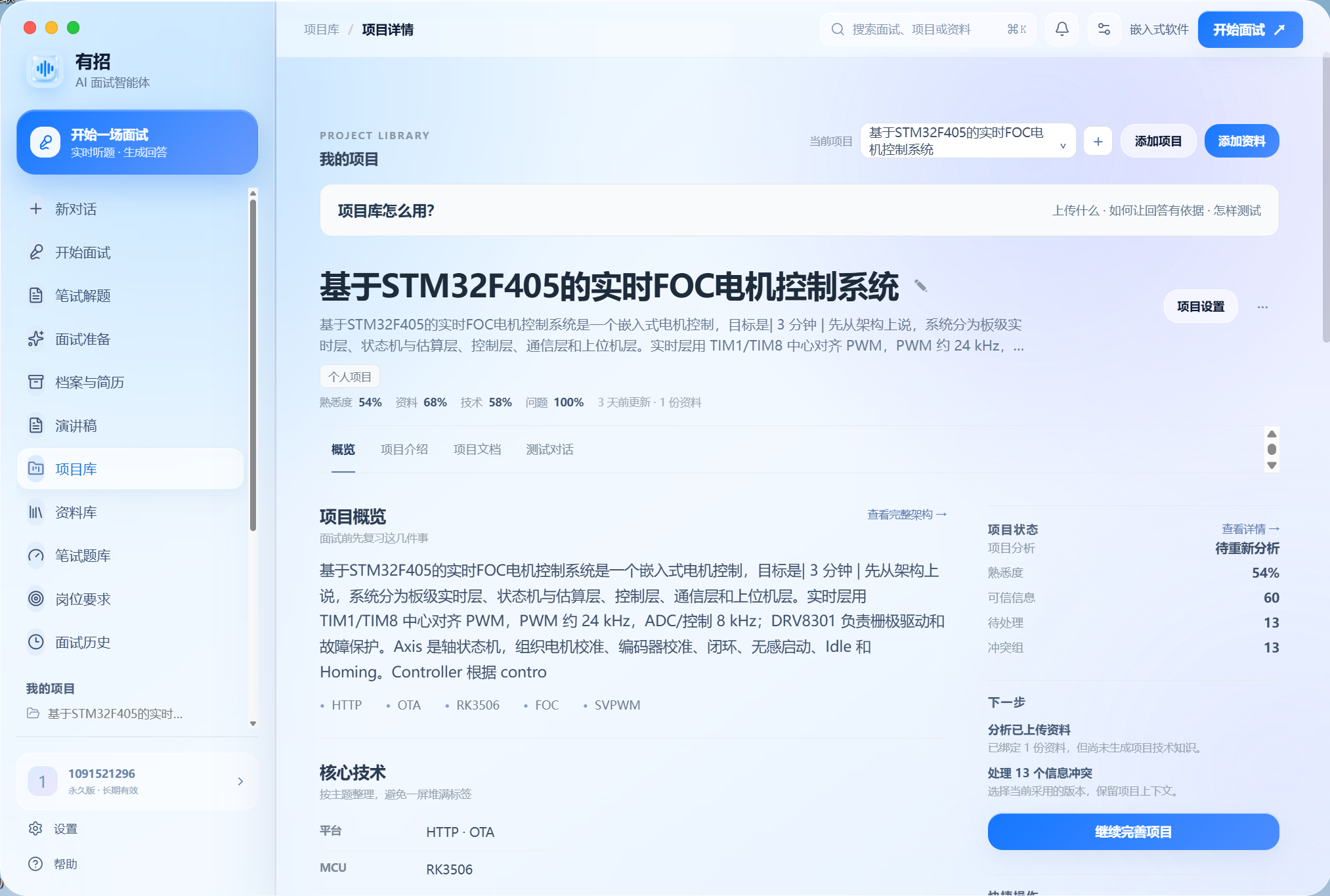Screen dimensions: 1330x896
Task: Click the 继续完善项目 button
Action: (x=1133, y=832)
